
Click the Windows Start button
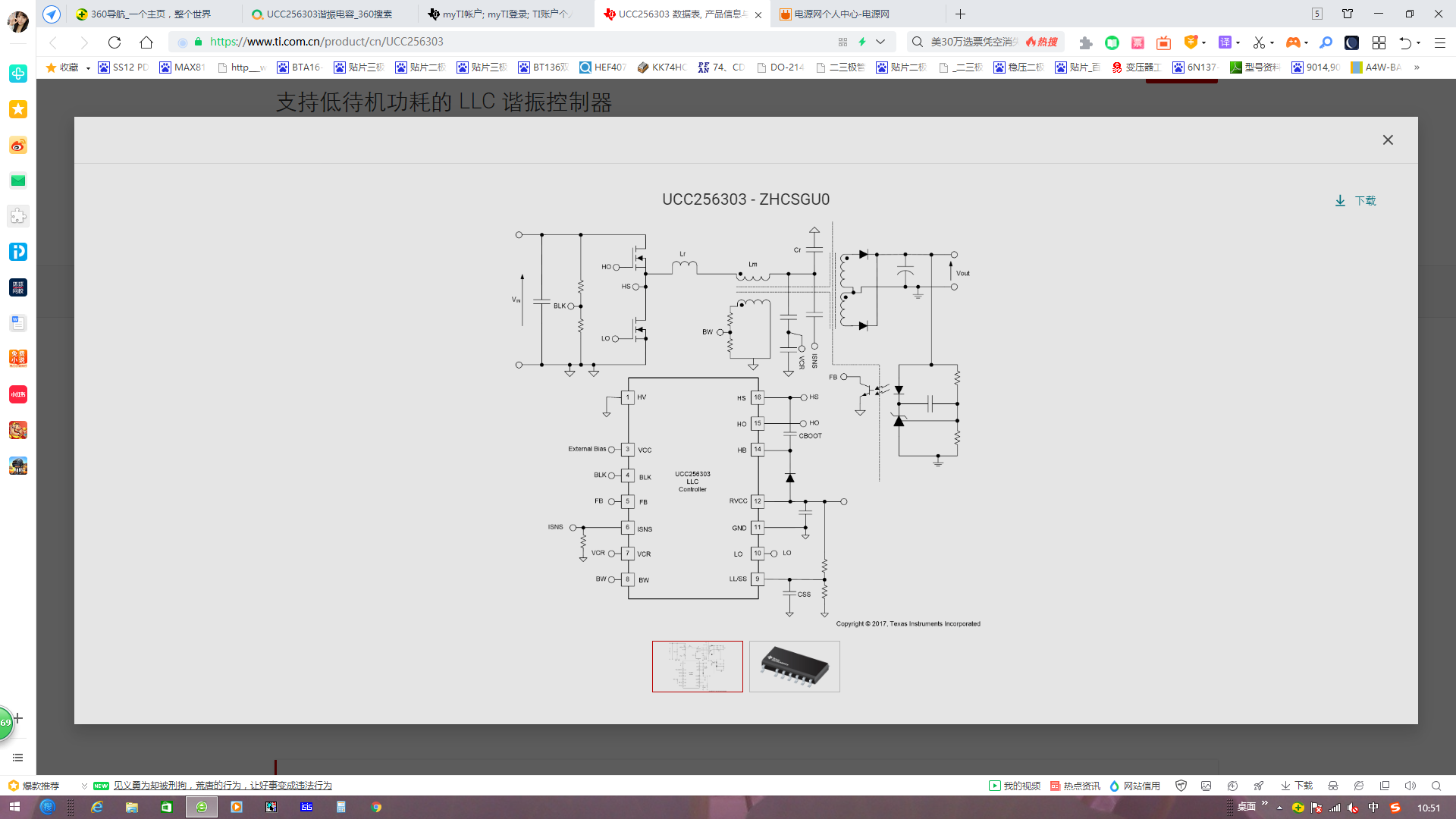[x=14, y=807]
